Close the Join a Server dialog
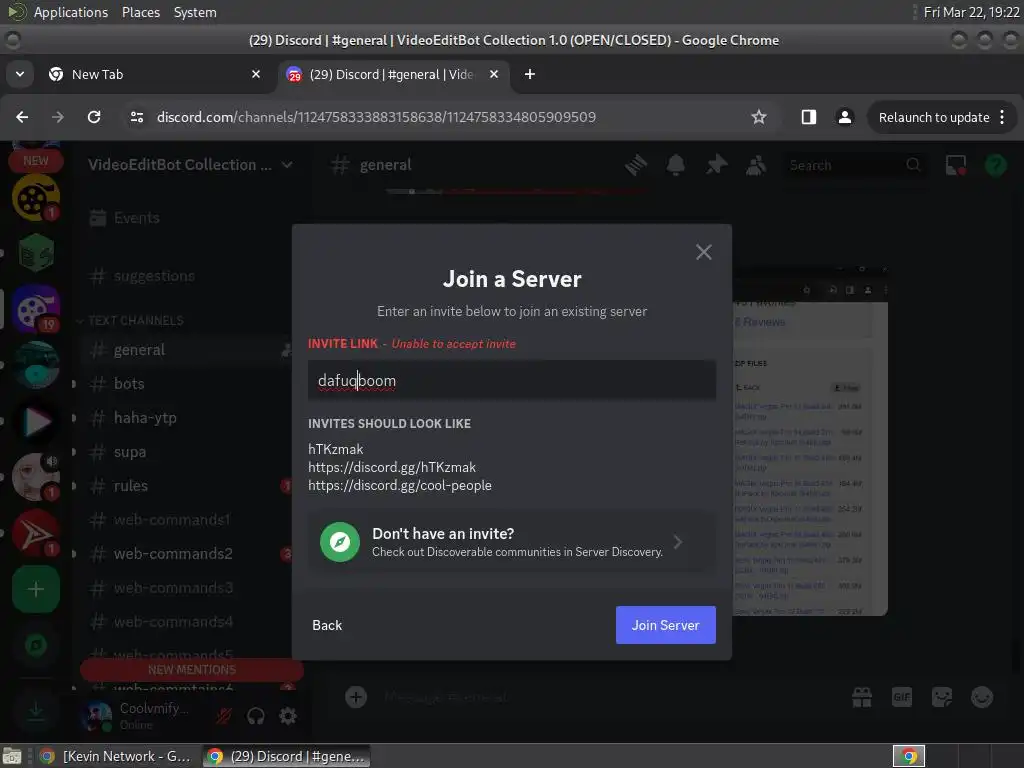 (x=703, y=252)
